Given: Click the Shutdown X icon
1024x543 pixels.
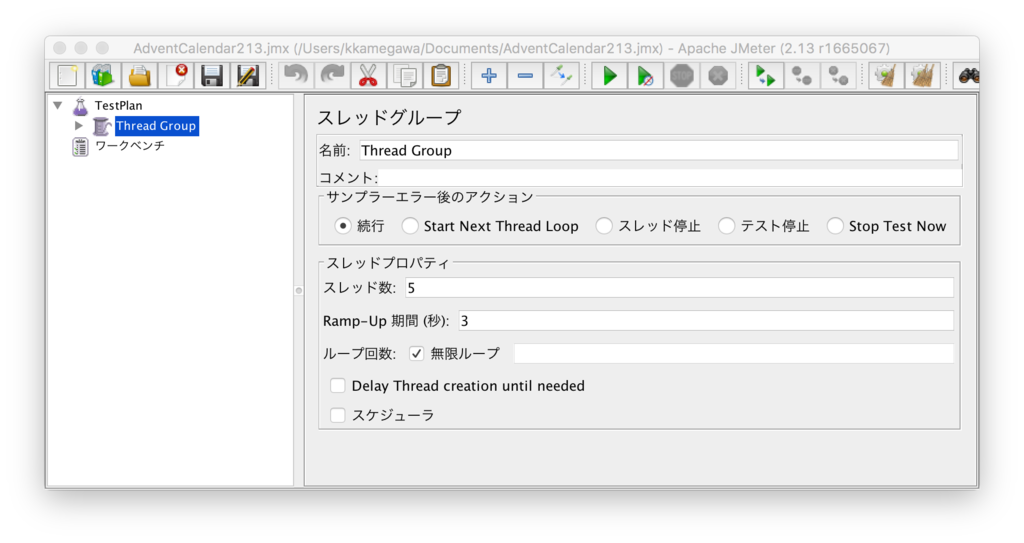Looking at the screenshot, I should point(718,76).
